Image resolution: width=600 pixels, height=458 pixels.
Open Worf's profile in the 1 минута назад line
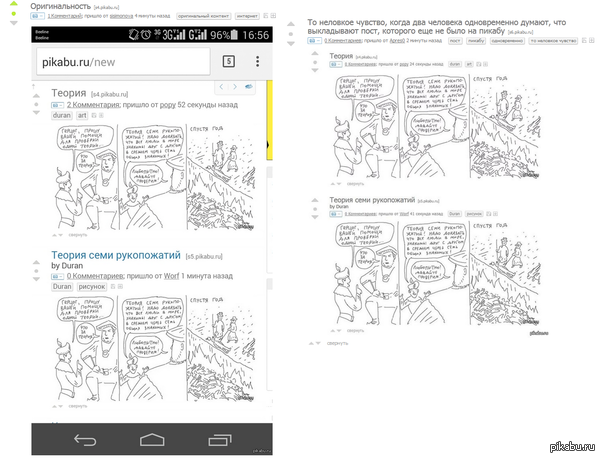click(x=171, y=276)
